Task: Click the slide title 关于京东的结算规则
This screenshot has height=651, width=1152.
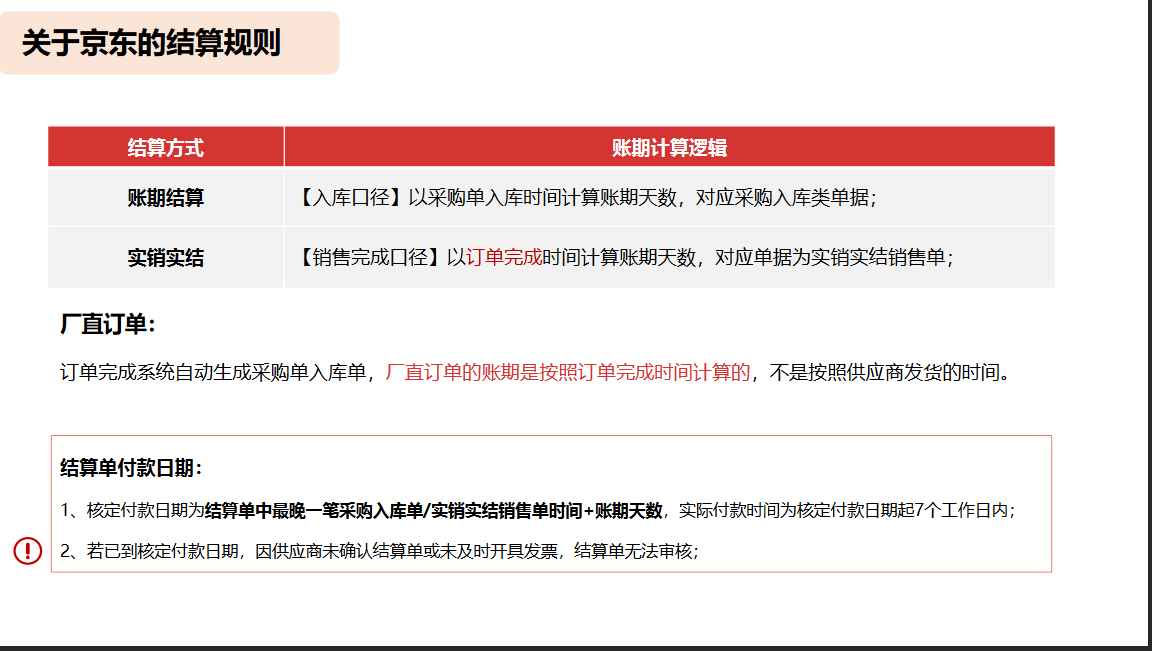Action: 151,43
